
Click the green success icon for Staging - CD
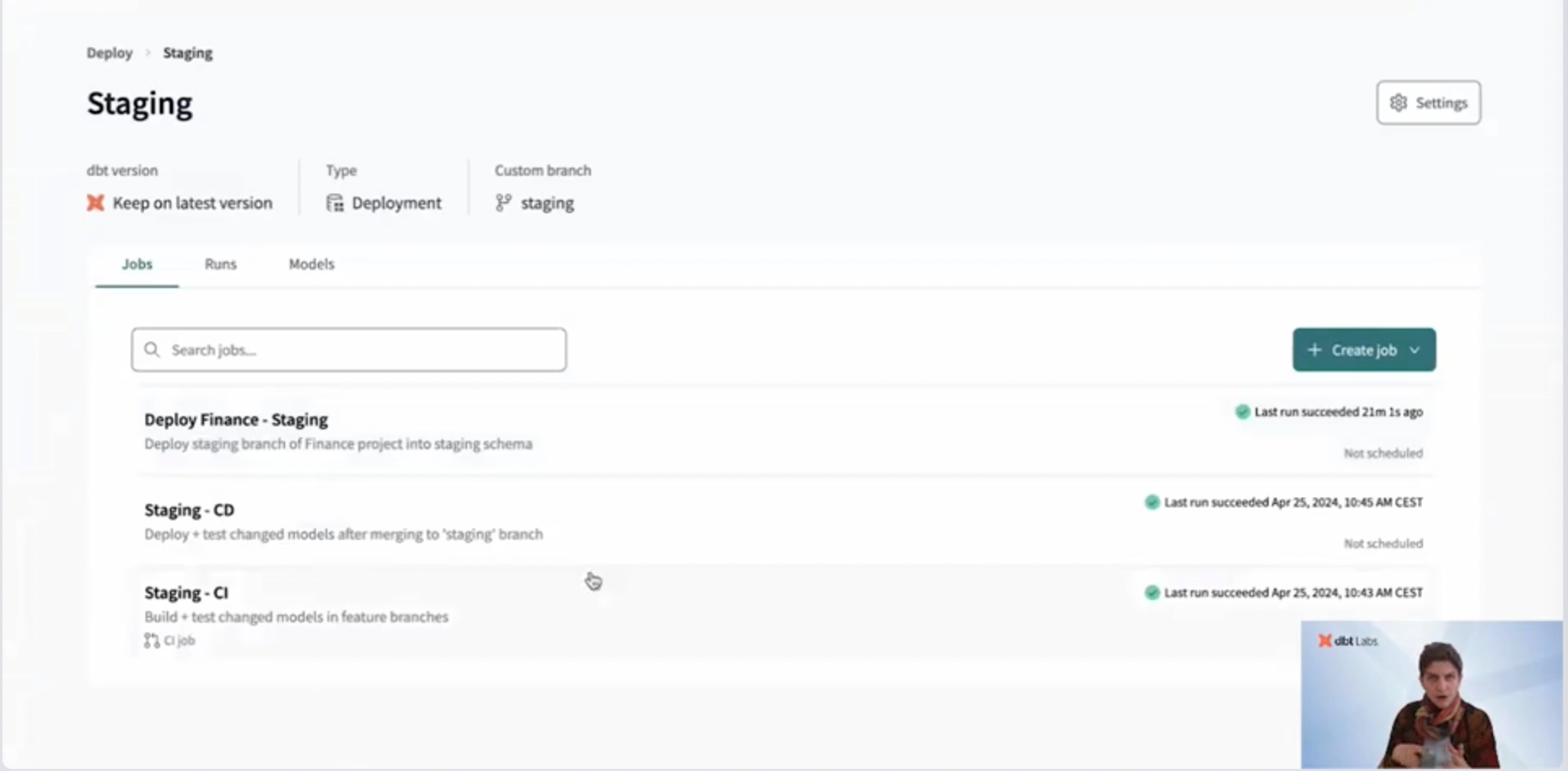(x=1151, y=502)
